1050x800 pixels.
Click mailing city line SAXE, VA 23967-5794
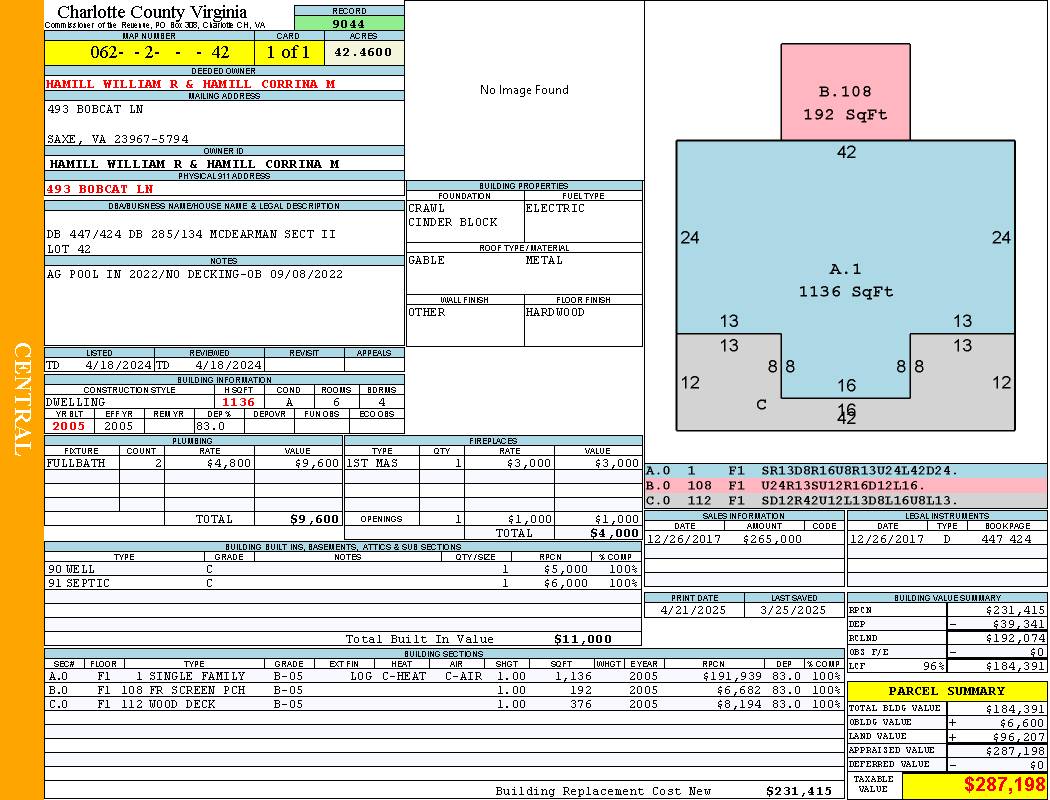coord(118,139)
